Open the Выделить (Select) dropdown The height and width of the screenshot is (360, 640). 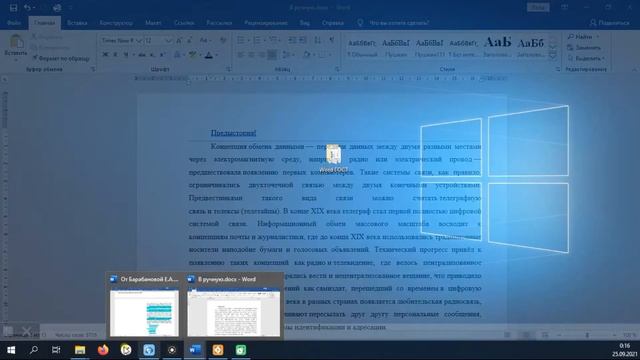(587, 58)
